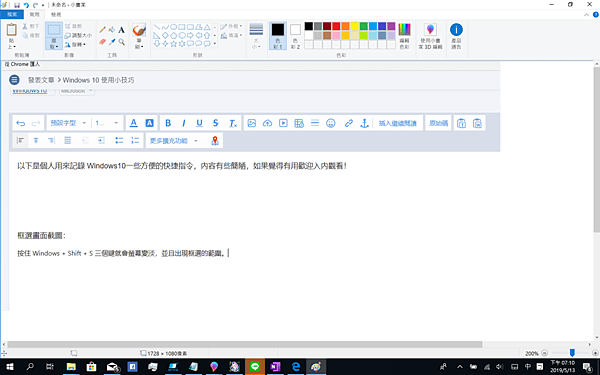Pick the green color swatch
This screenshot has width=600, height=375.
point(364,26)
